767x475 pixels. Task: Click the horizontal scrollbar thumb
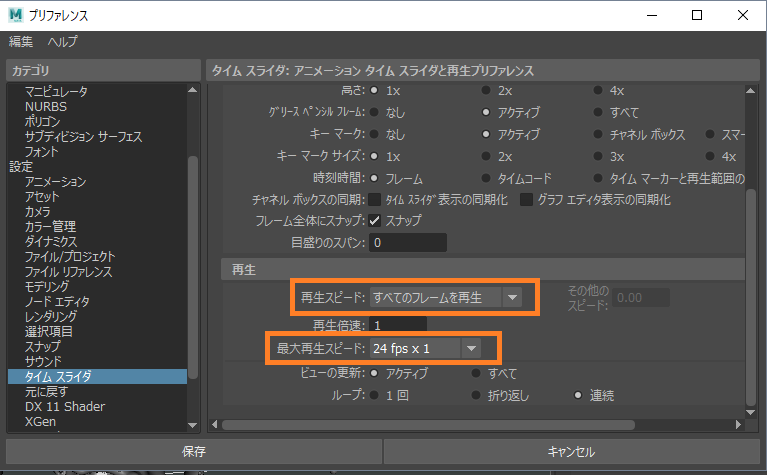(428, 425)
